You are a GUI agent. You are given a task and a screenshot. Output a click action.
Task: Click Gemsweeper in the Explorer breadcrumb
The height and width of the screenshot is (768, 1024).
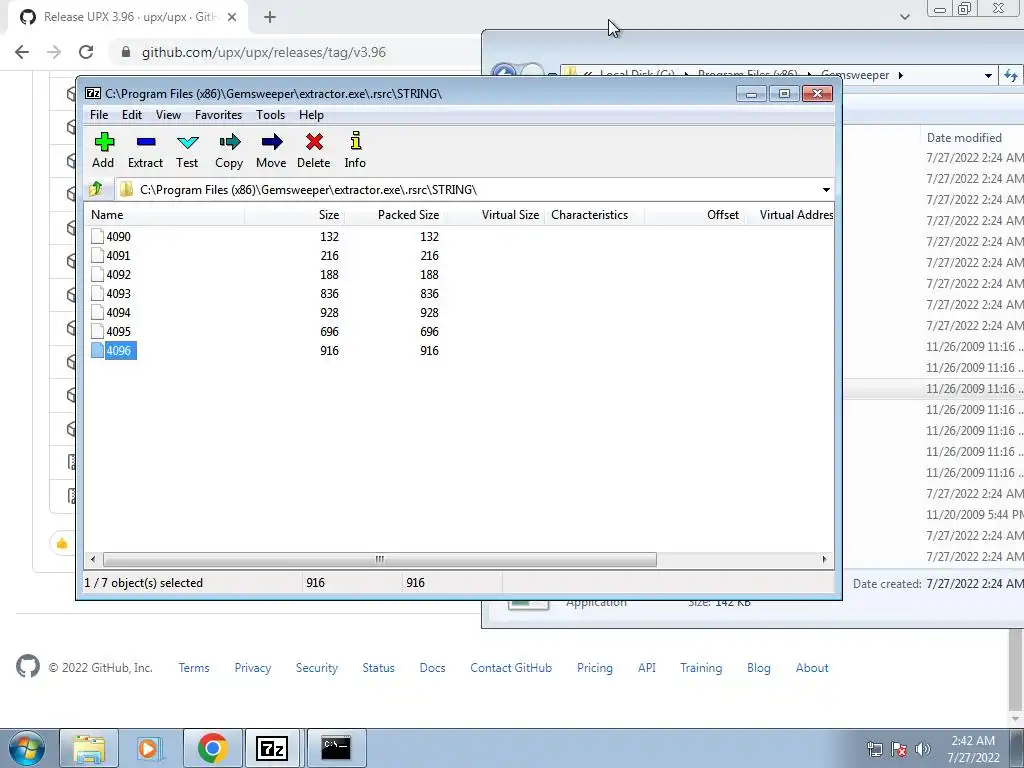pos(856,75)
